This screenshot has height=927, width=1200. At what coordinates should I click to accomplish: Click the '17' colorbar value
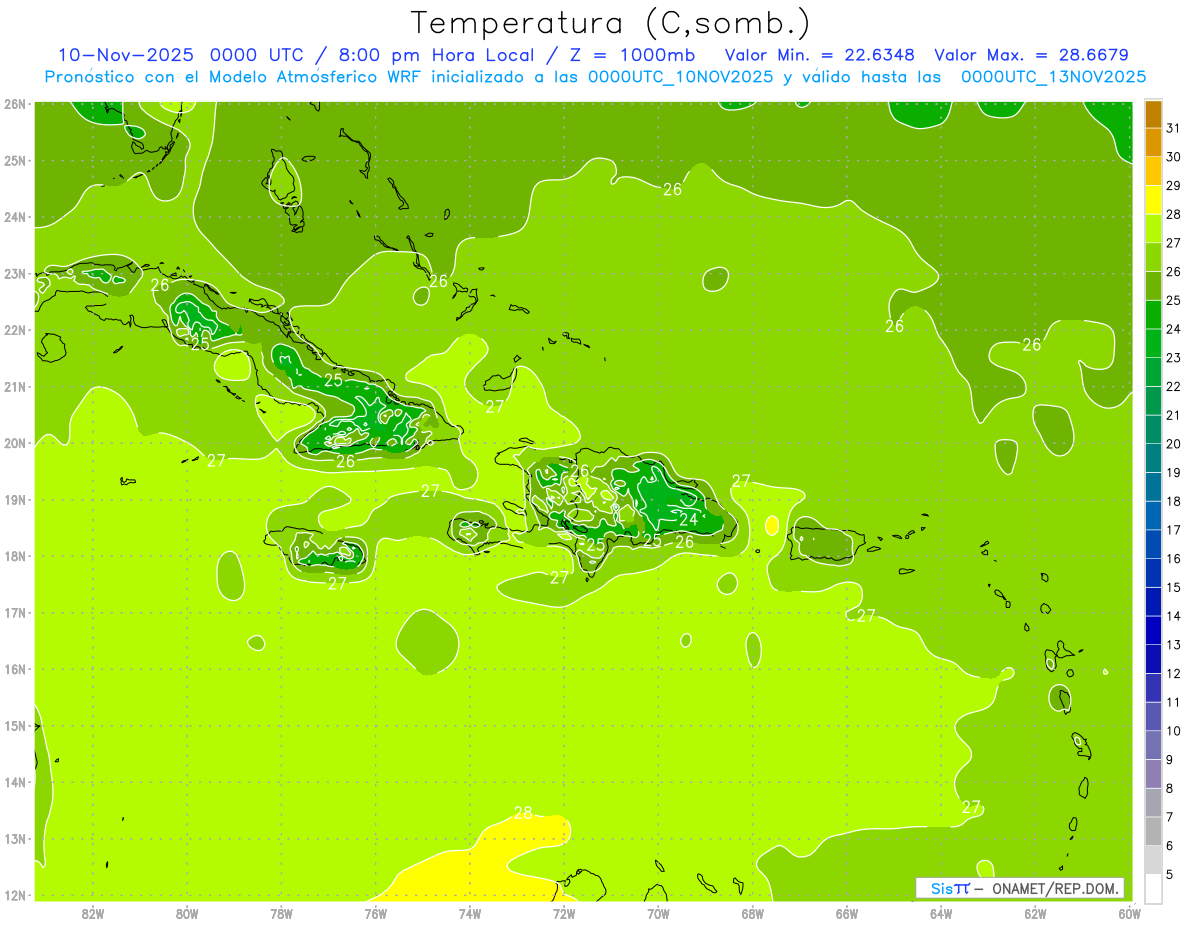[1174, 530]
